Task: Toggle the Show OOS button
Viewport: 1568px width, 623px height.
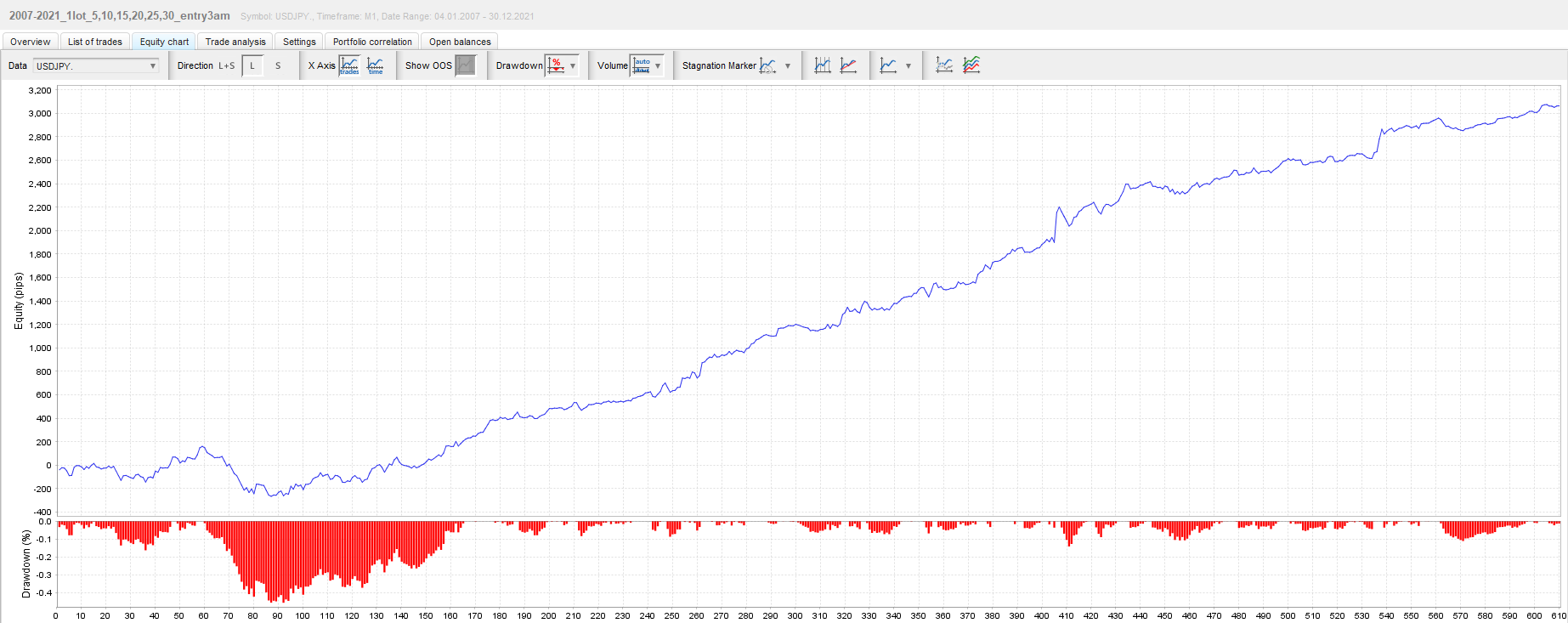Action: click(x=466, y=65)
